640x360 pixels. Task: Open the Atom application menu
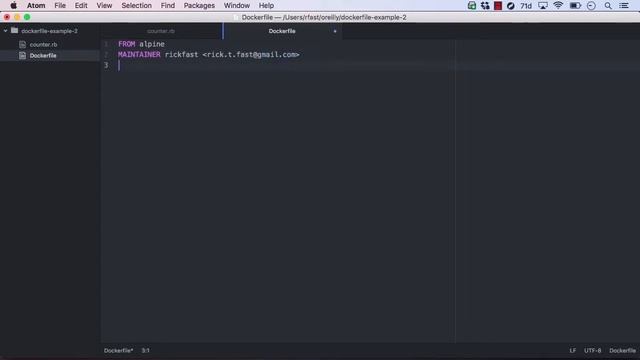(x=36, y=5)
